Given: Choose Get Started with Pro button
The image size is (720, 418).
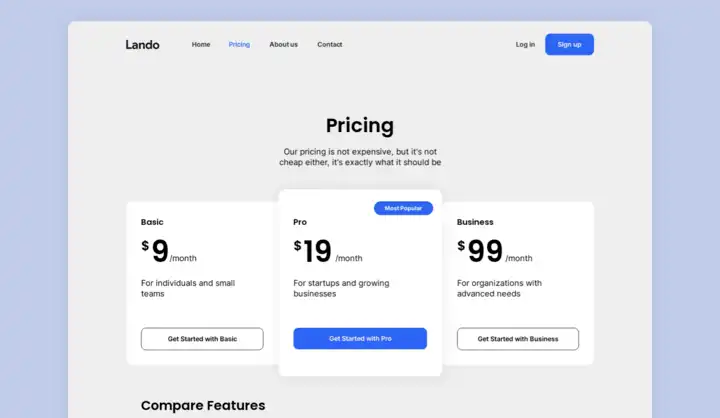Looking at the screenshot, I should click(360, 339).
